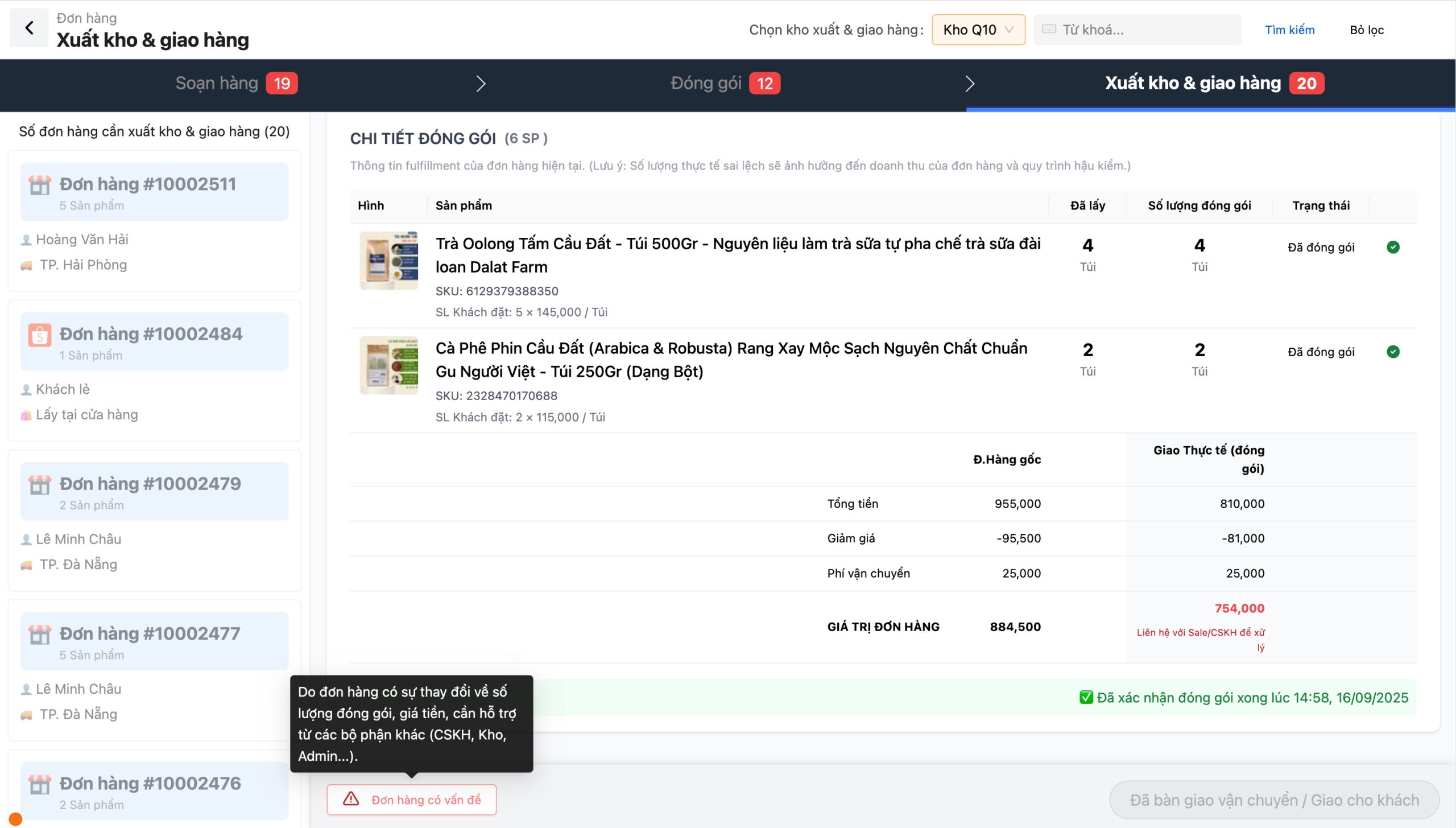Open the Kho Q10 warehouse dropdown
The width and height of the screenshot is (1456, 828).
[978, 30]
